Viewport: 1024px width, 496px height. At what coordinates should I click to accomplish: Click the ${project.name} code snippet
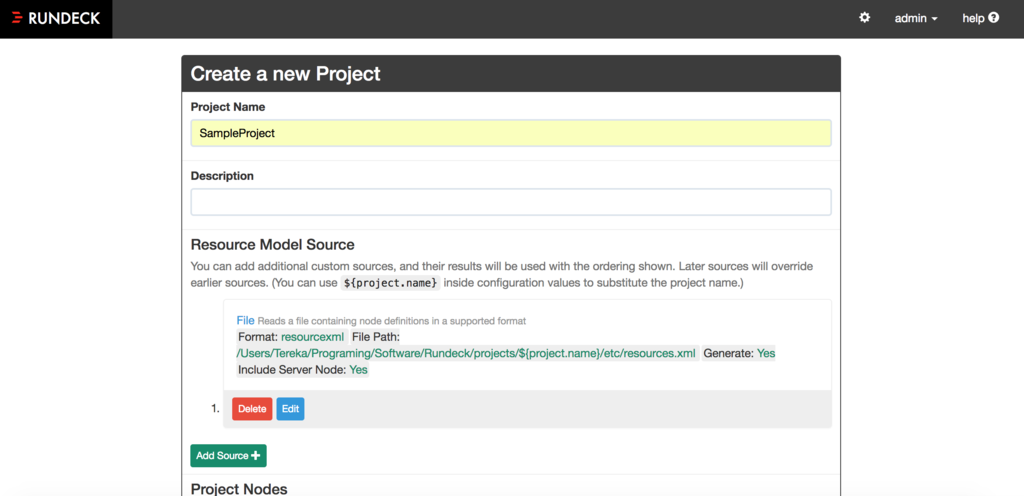pos(391,284)
